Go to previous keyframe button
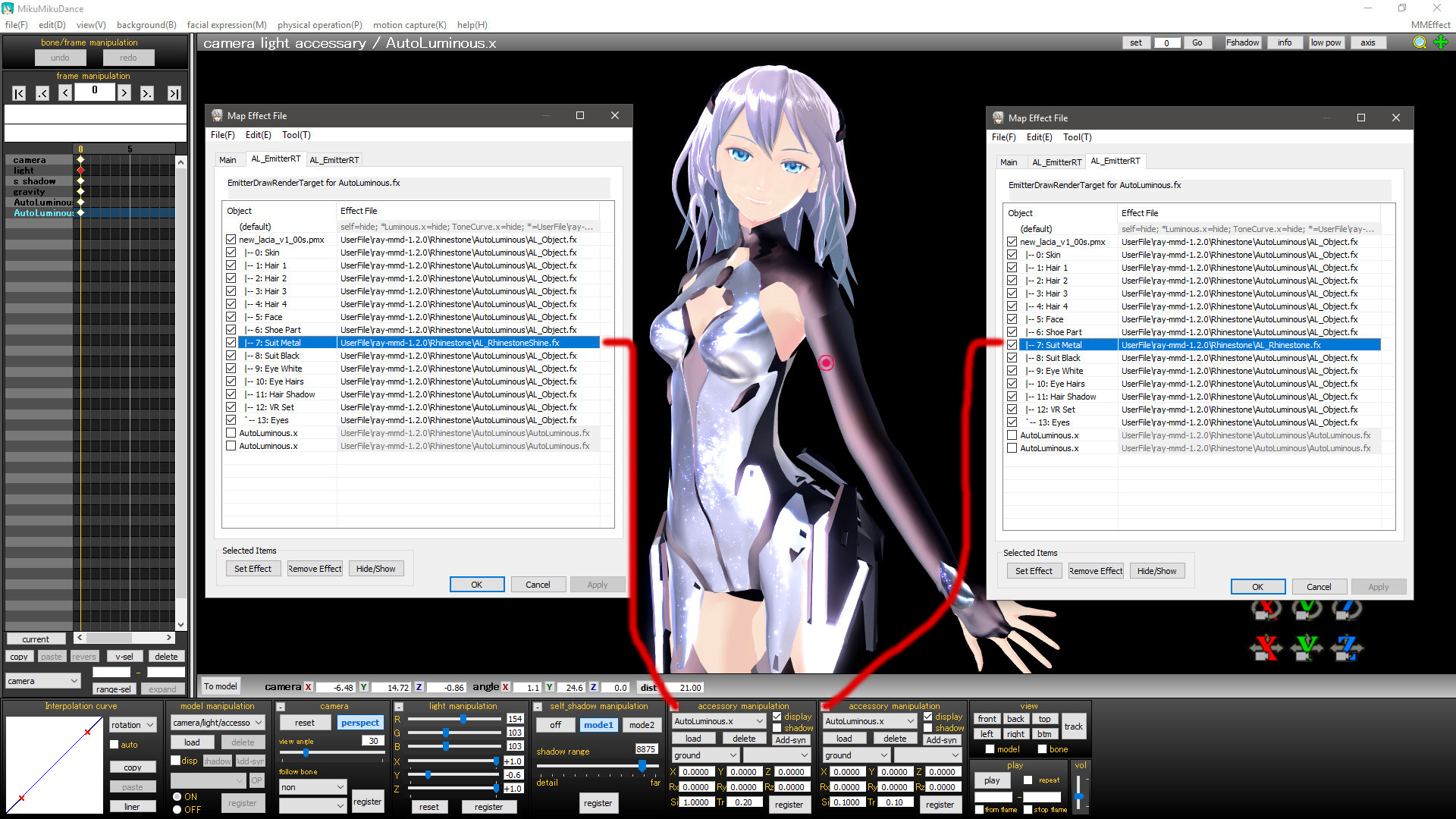This screenshot has height=819, width=1456. click(42, 93)
